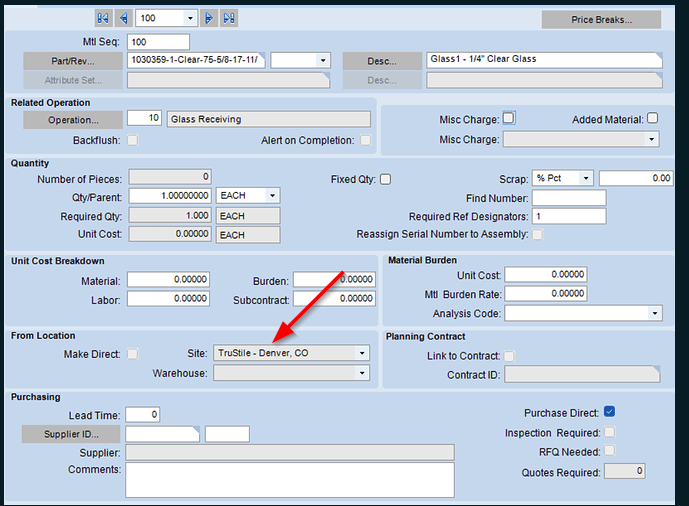This screenshot has width=689, height=506.
Task: Open Part/Rev search button
Action: 73,60
